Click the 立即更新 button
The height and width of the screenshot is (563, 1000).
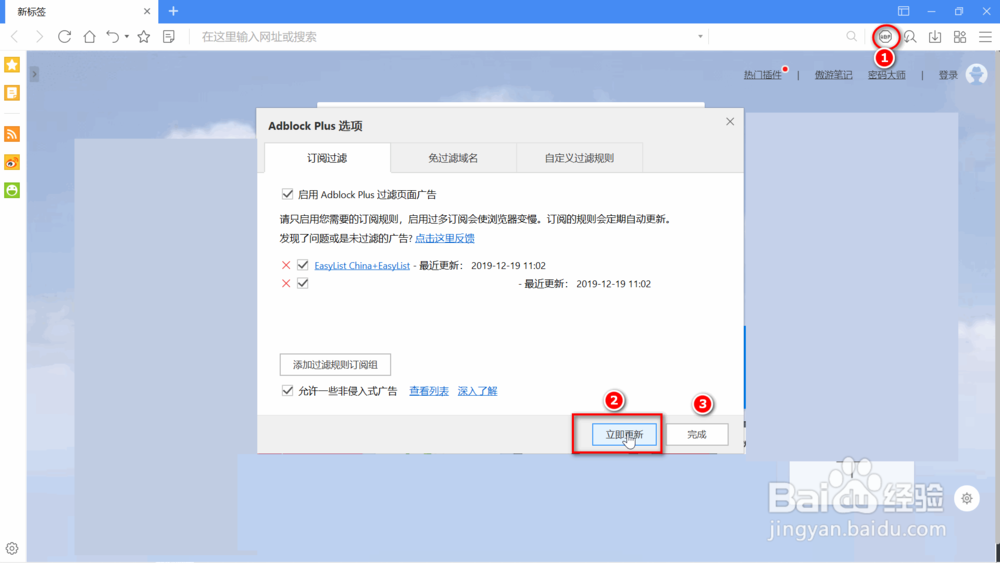tap(624, 434)
